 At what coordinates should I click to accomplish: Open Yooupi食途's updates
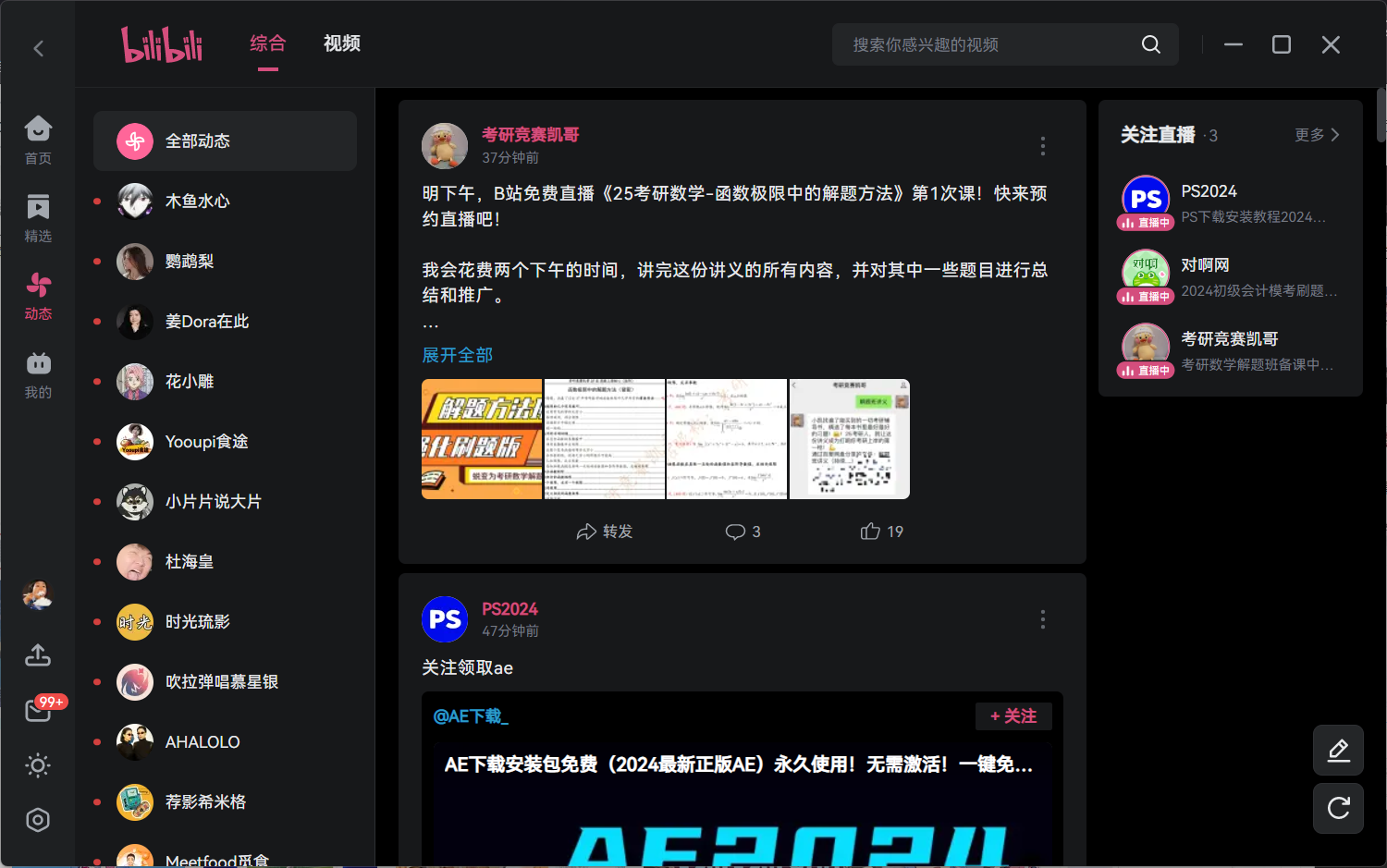tap(225, 441)
